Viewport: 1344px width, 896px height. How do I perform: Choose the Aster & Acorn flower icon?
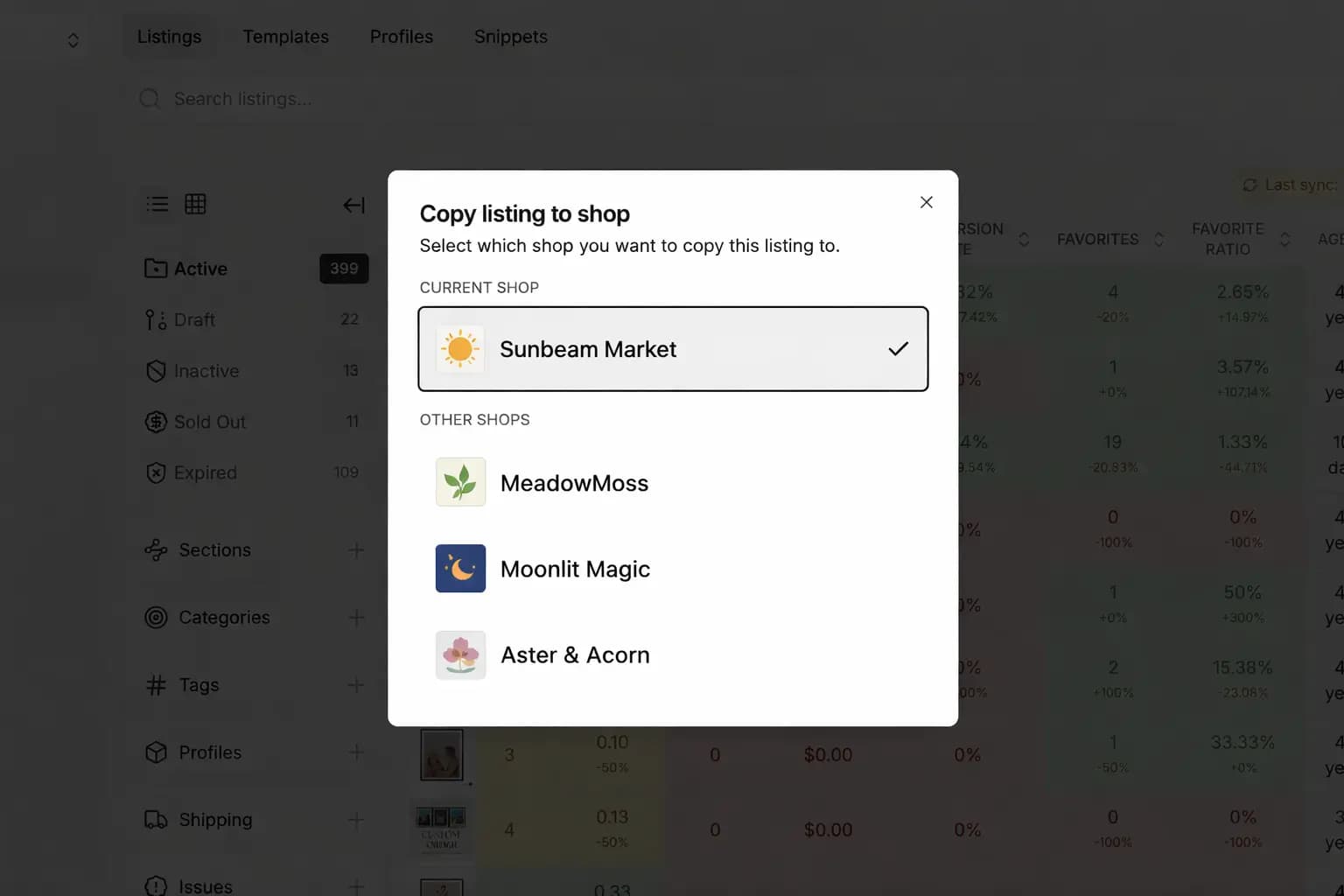point(460,654)
